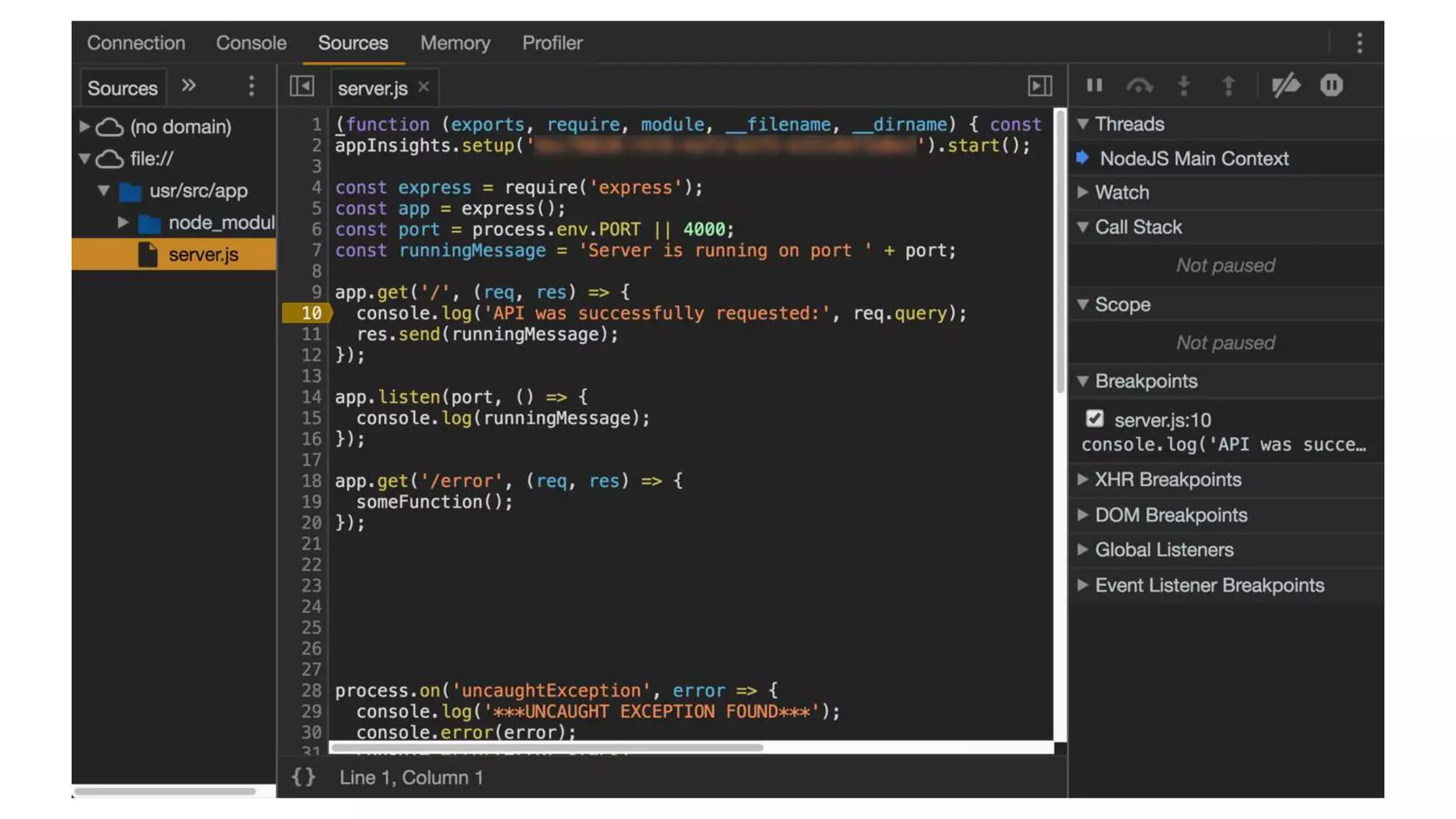Hide the debugger side panel
Viewport: 1456px width, 819px height.
[x=1039, y=87]
